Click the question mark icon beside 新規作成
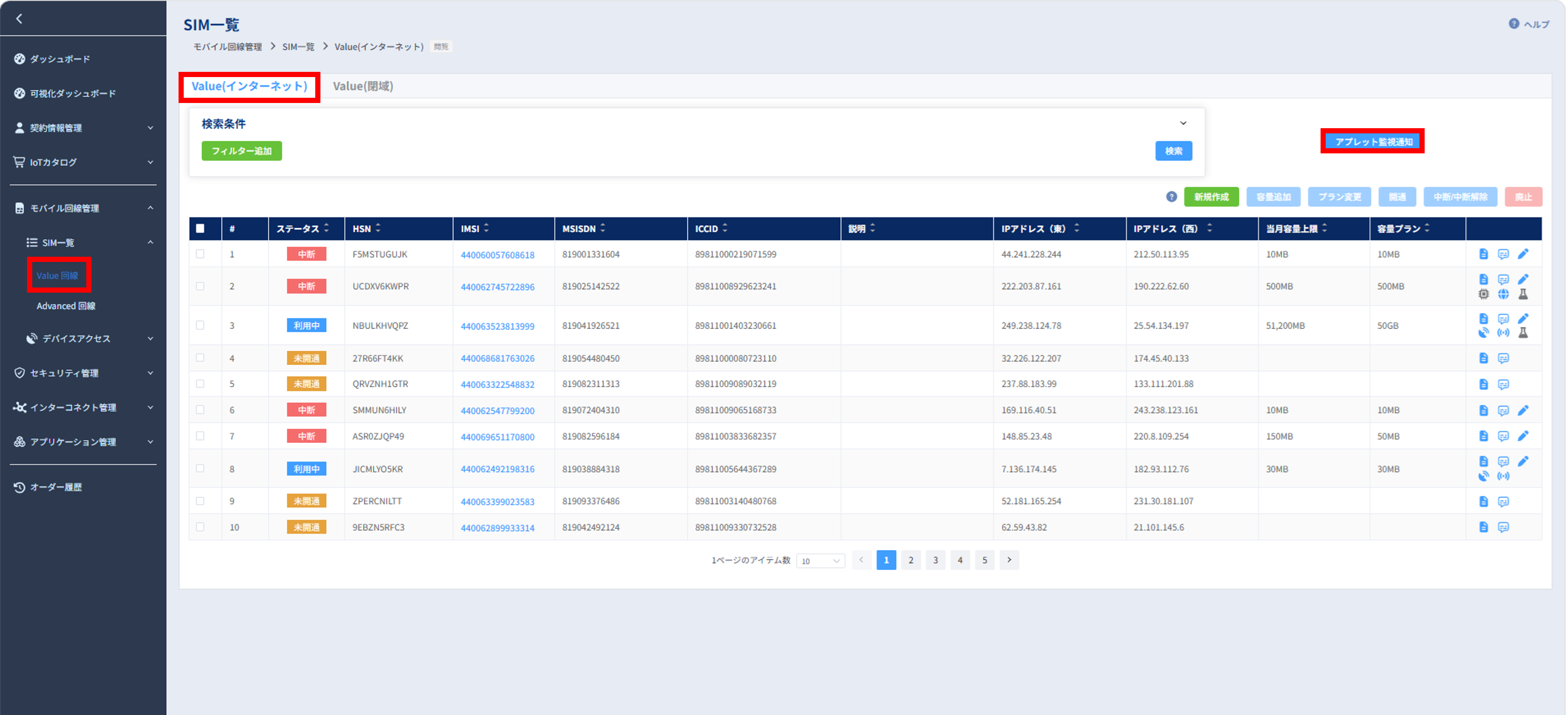The width and height of the screenshot is (1568, 715). [1171, 197]
